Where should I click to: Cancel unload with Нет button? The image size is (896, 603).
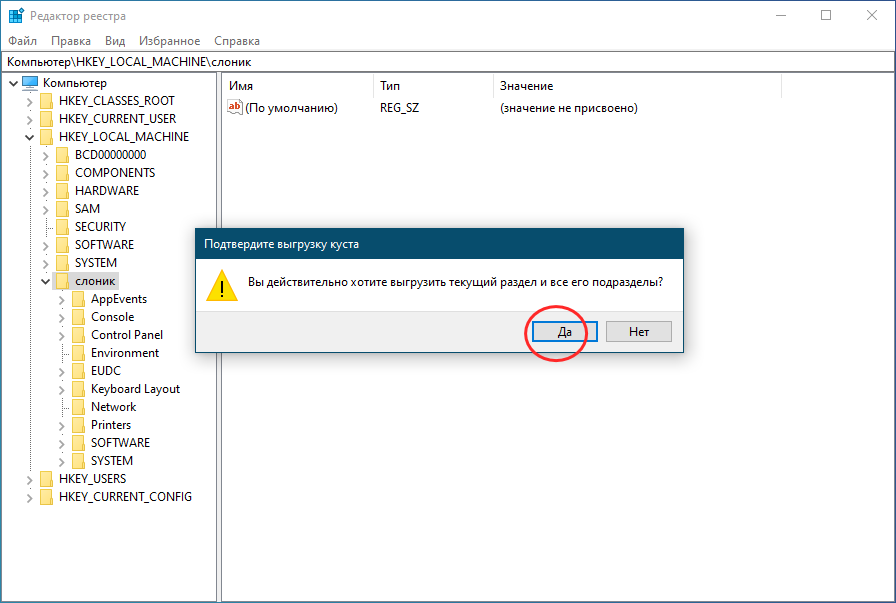[639, 332]
